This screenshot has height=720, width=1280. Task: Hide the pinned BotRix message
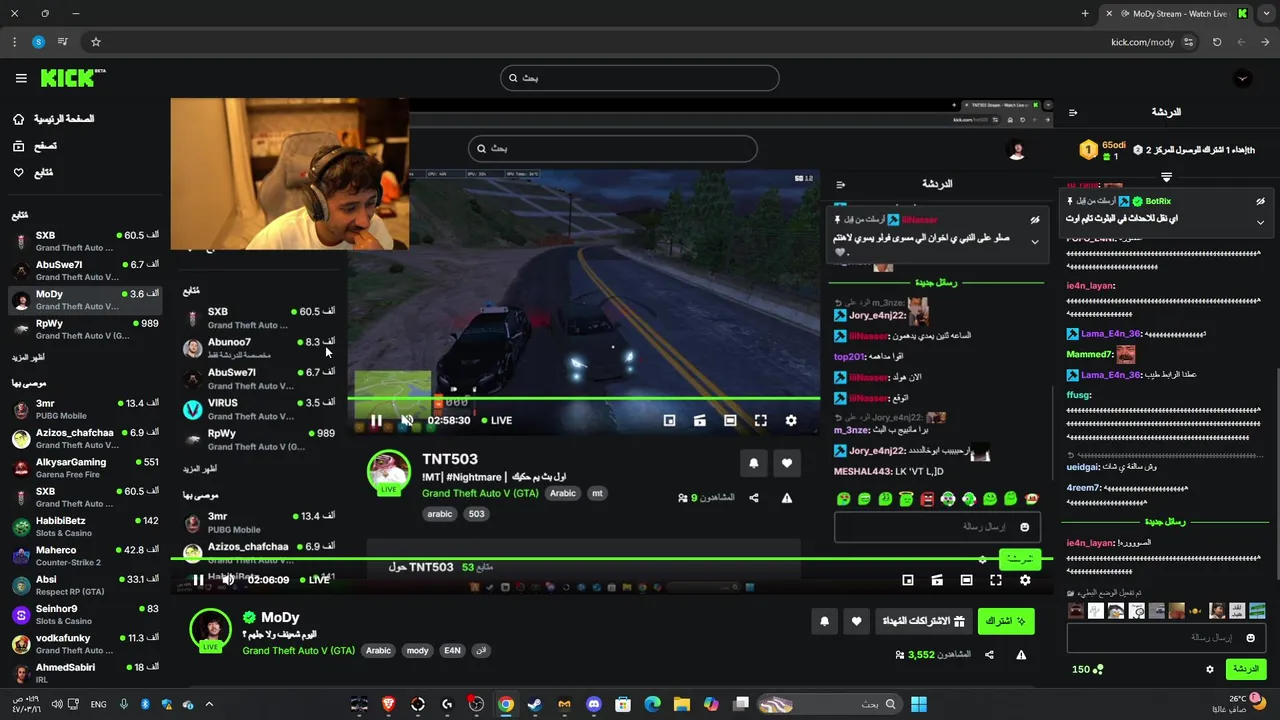(1260, 201)
